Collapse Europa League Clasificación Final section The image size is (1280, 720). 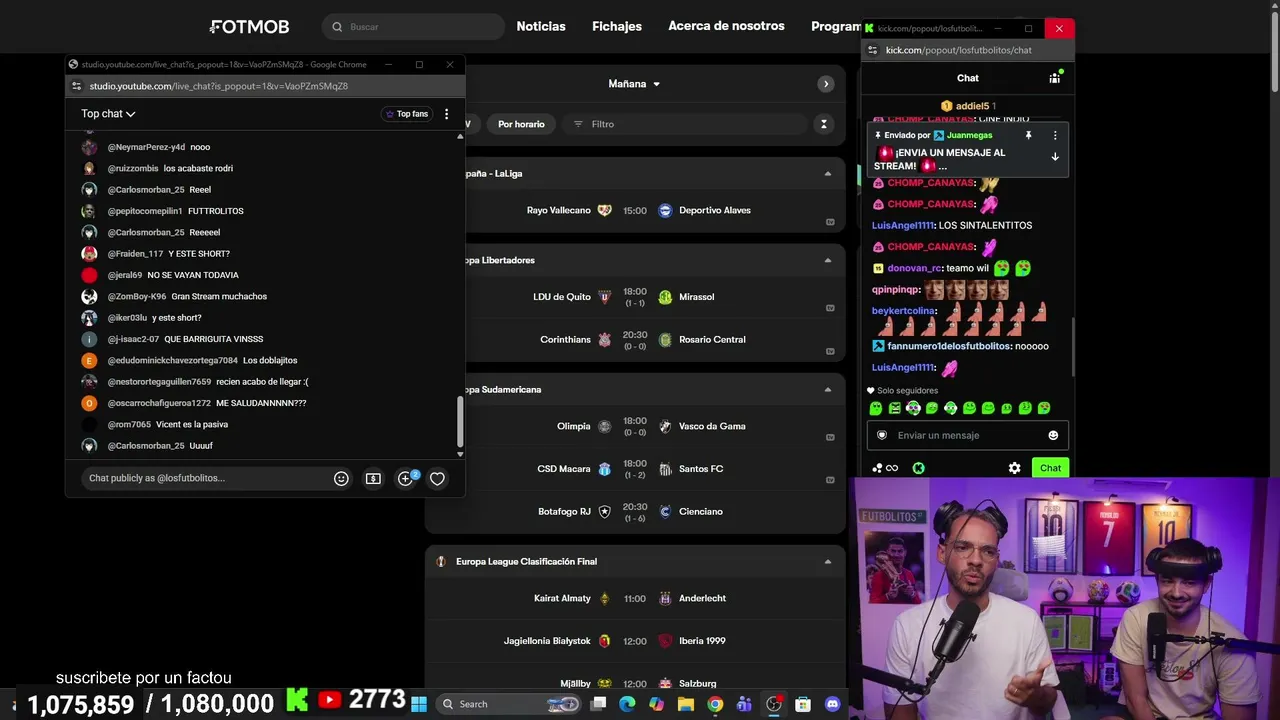[827, 562]
